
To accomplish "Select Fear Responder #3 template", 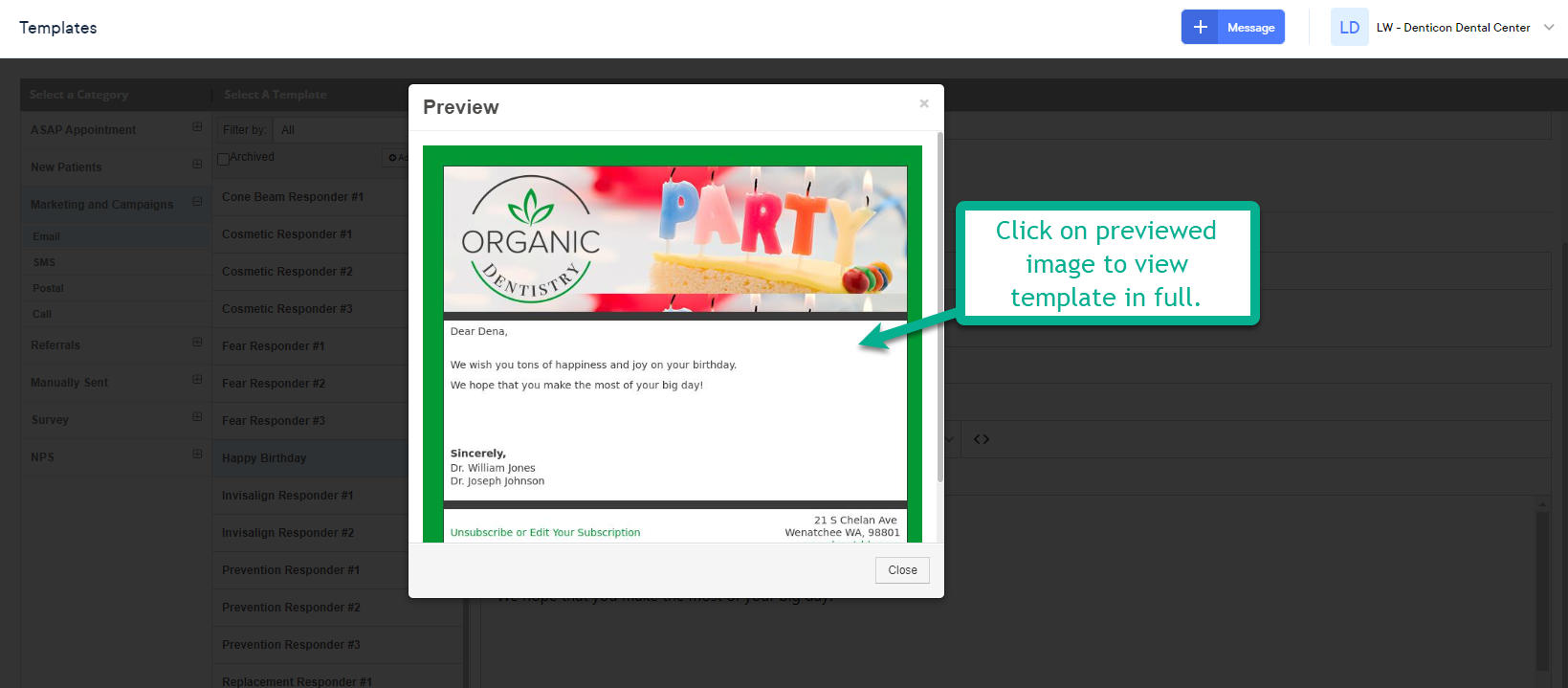I will (274, 421).
